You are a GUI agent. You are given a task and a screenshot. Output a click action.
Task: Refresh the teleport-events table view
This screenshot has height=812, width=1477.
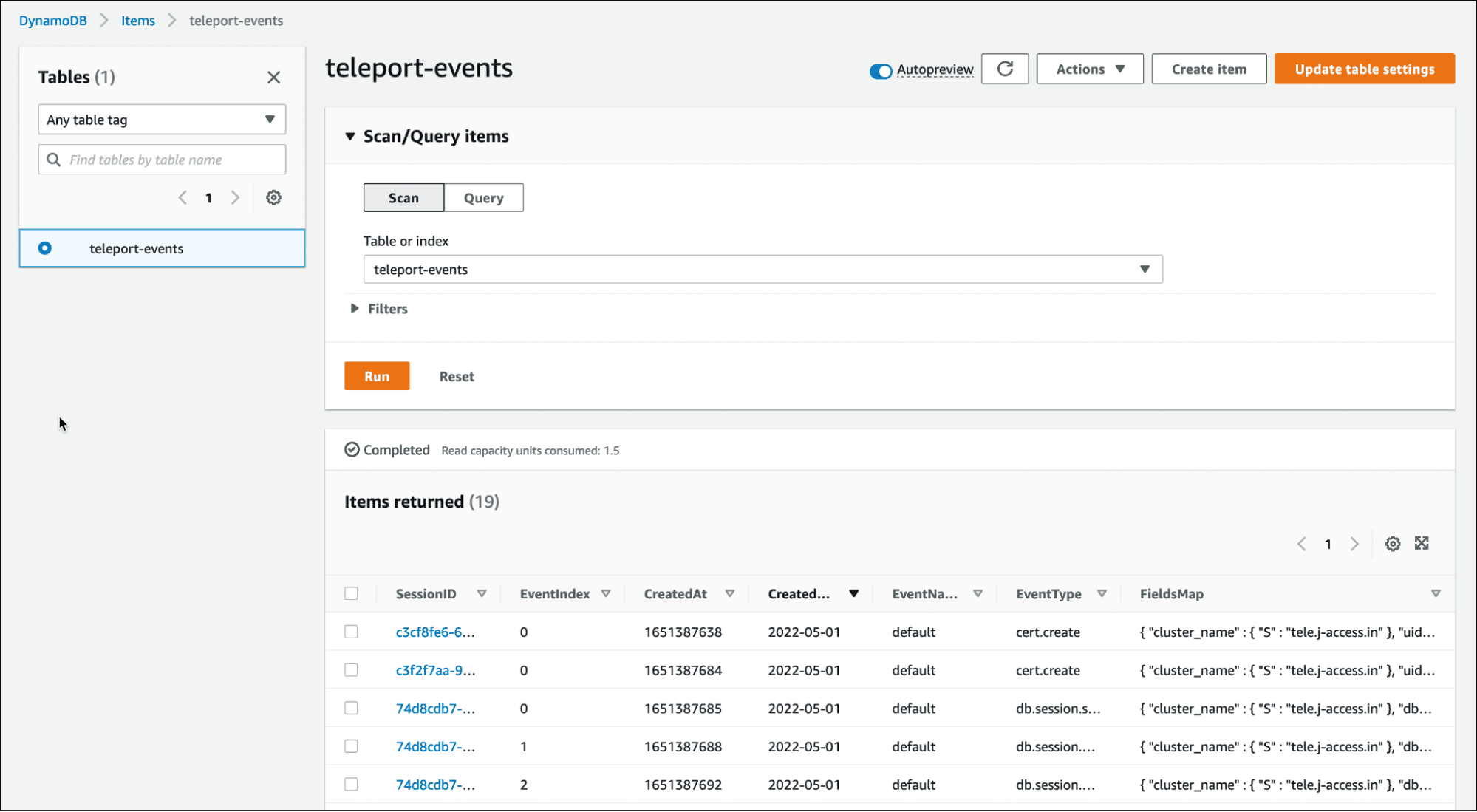[1004, 68]
